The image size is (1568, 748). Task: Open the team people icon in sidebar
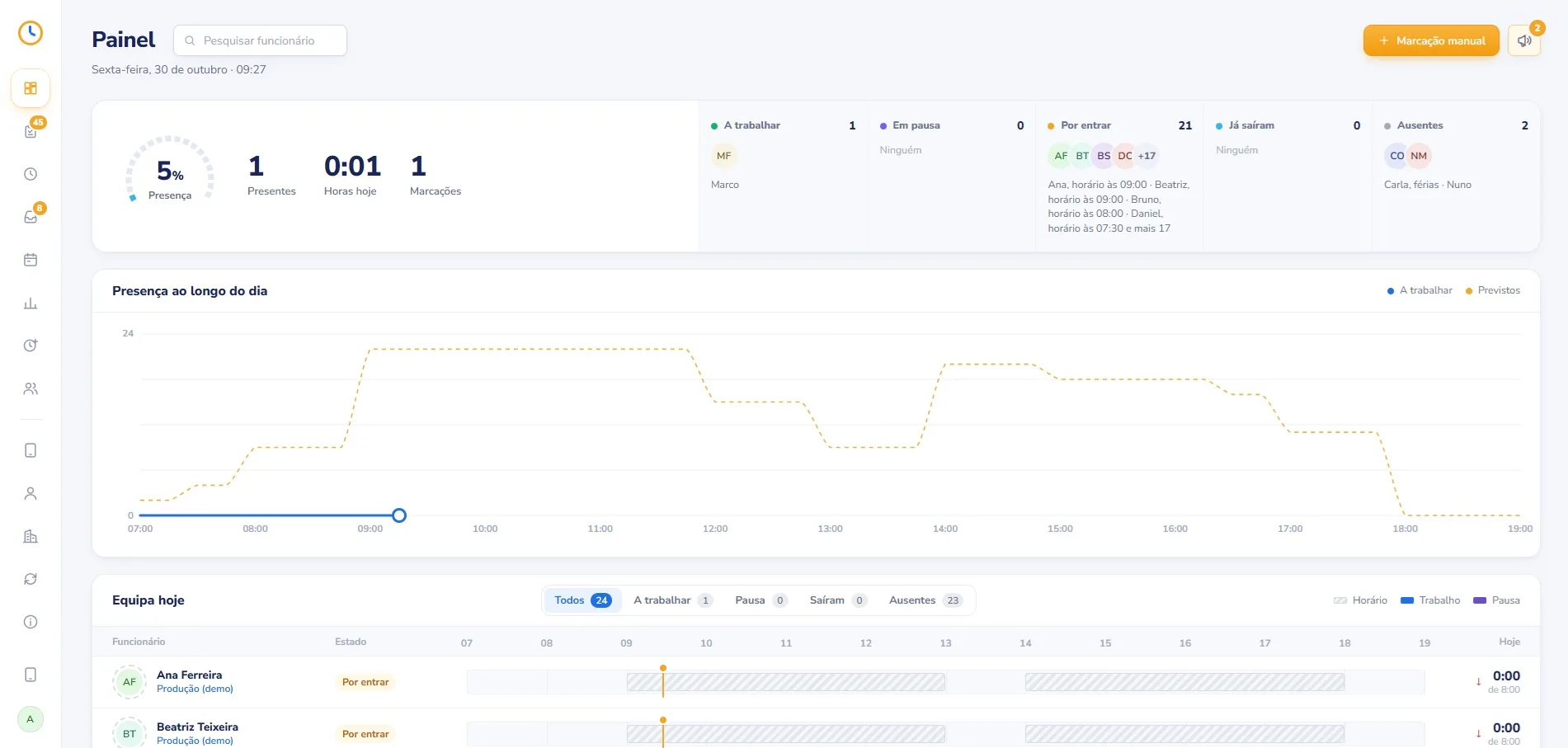tap(31, 388)
